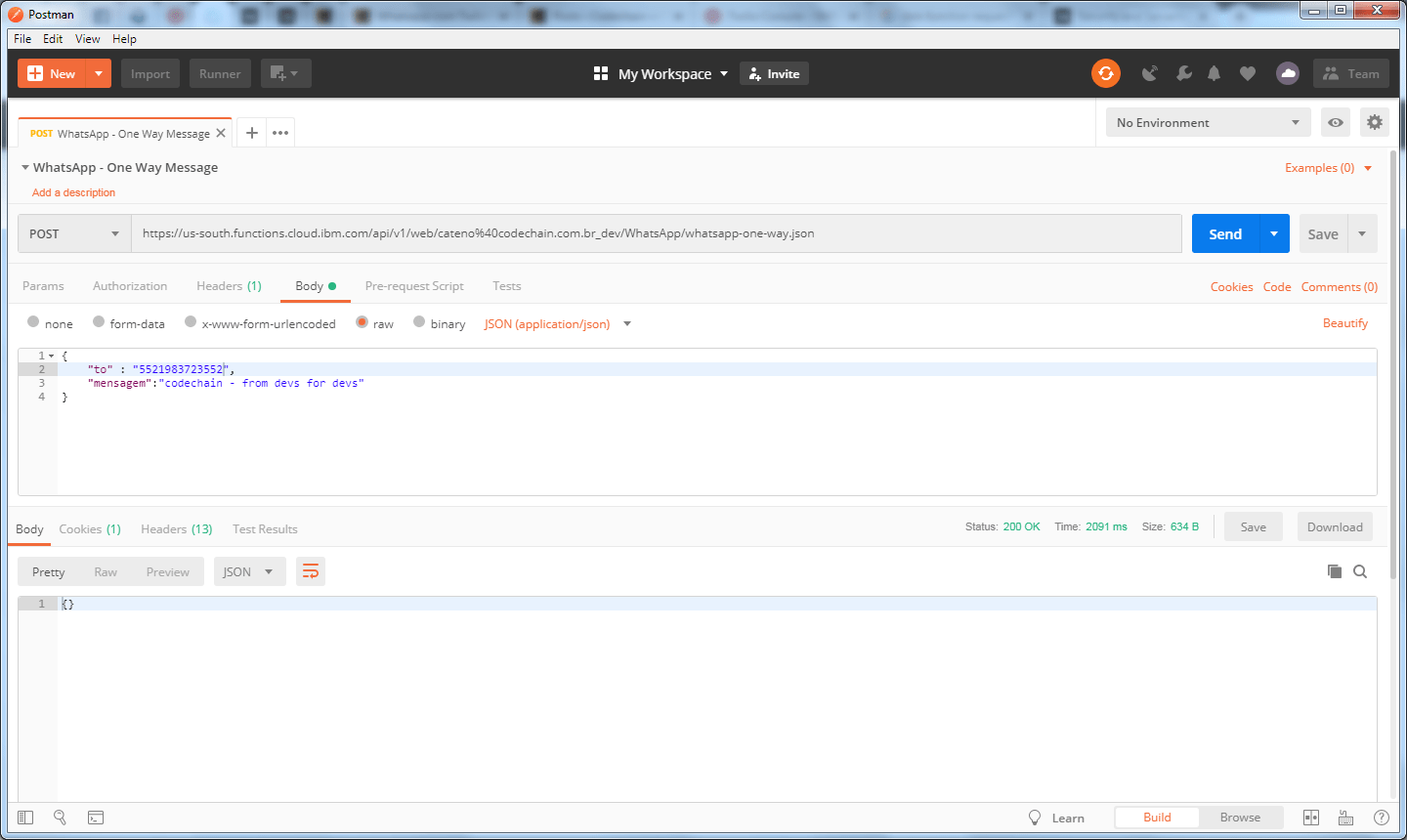Open the capture requests satellite icon

1150,73
